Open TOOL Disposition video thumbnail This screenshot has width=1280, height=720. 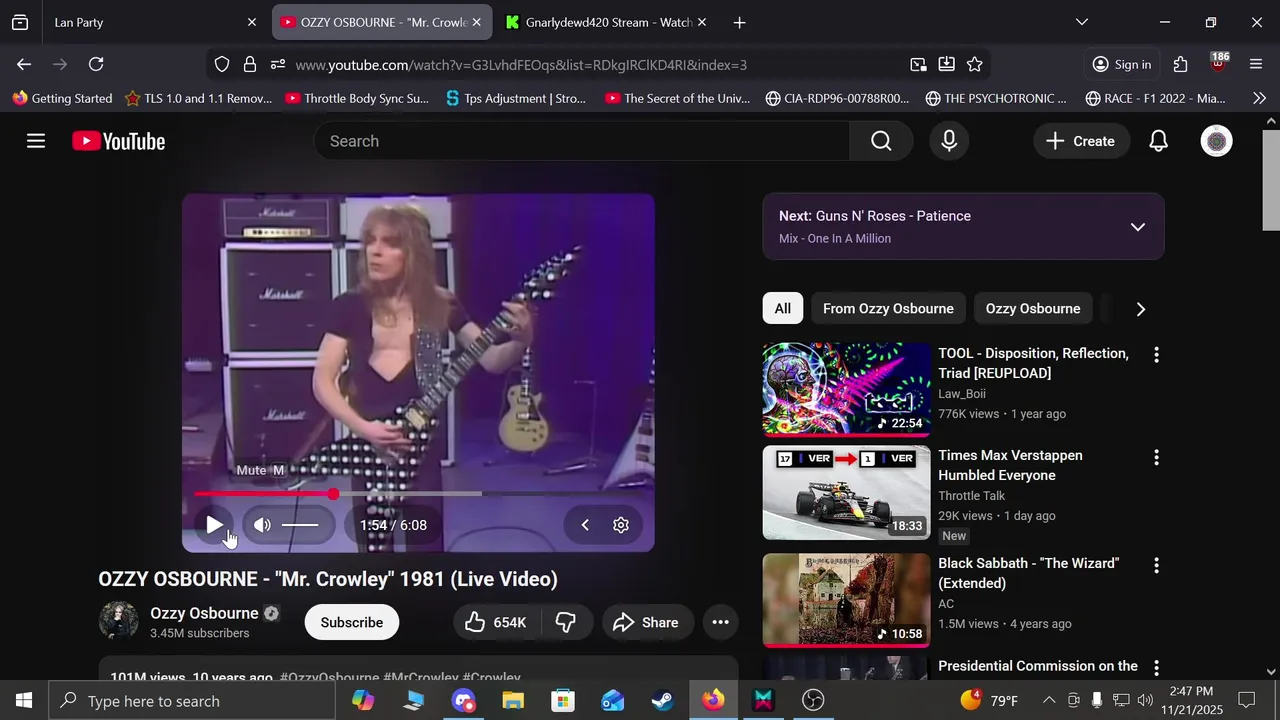click(x=846, y=389)
